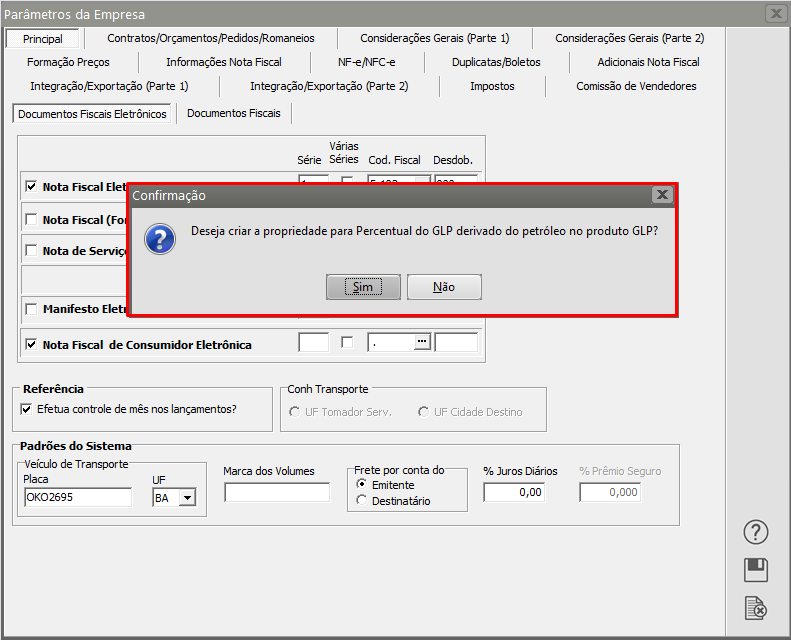
Task: Open Considerações Gerais (Parte 2) tab
Action: 630,38
